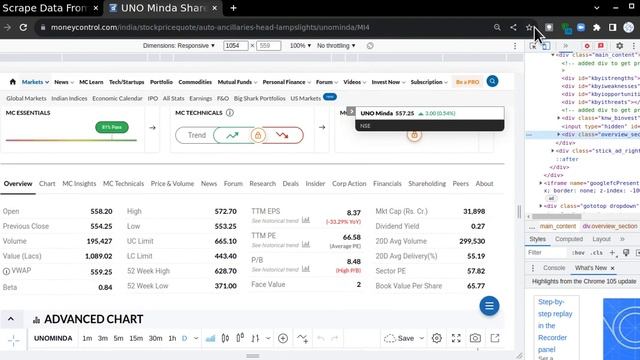
Task: Click the zoom magnifier icon in the address bar
Action: (x=497, y=27)
